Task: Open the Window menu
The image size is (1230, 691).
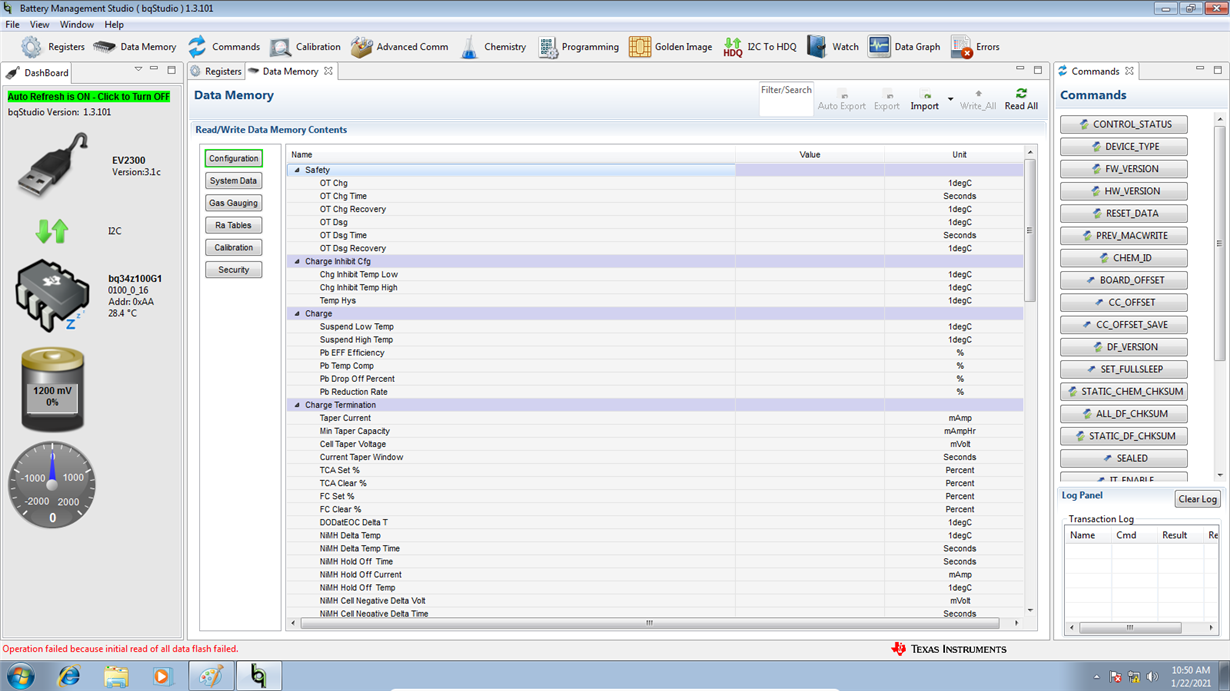Action: coord(77,25)
